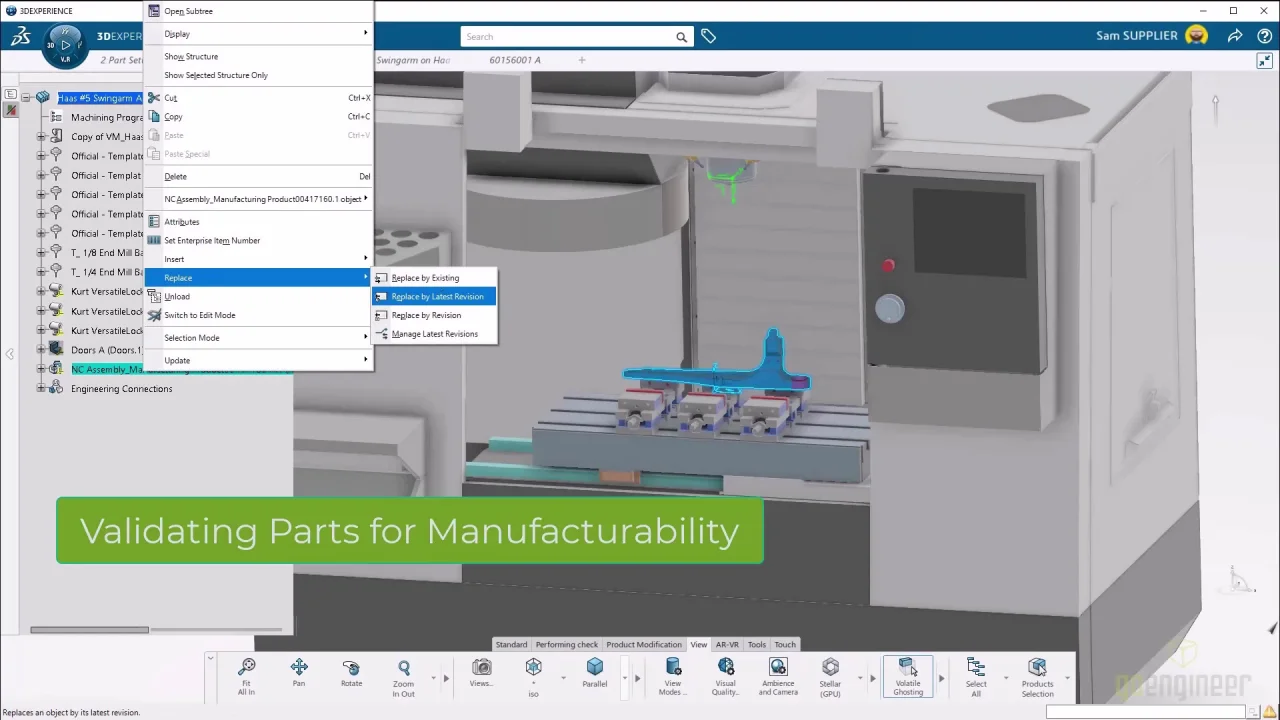Open Visual Quality settings
Viewport: 1280px width, 720px height.
[x=726, y=668]
